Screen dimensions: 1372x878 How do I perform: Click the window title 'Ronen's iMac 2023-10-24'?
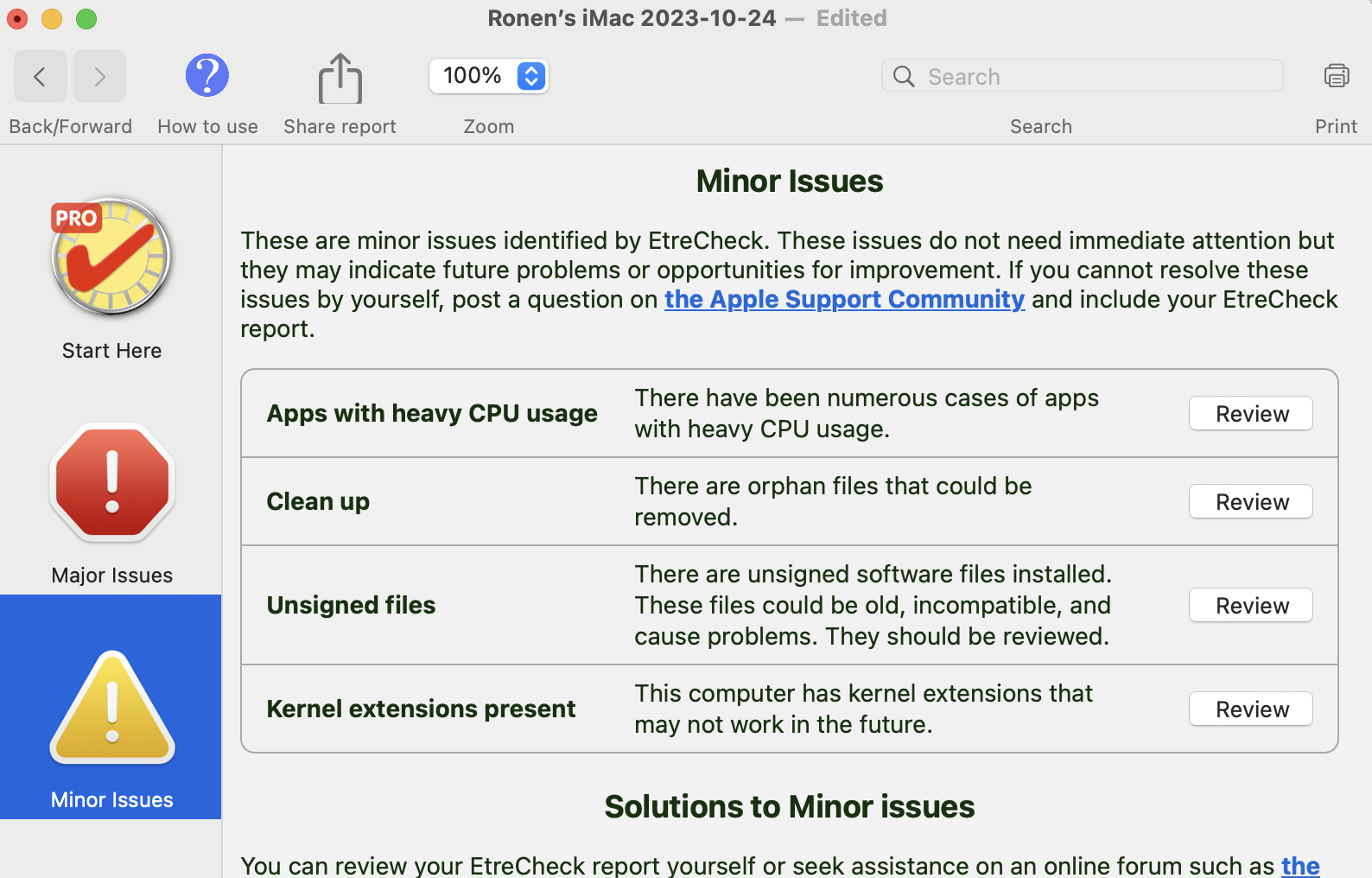click(632, 18)
